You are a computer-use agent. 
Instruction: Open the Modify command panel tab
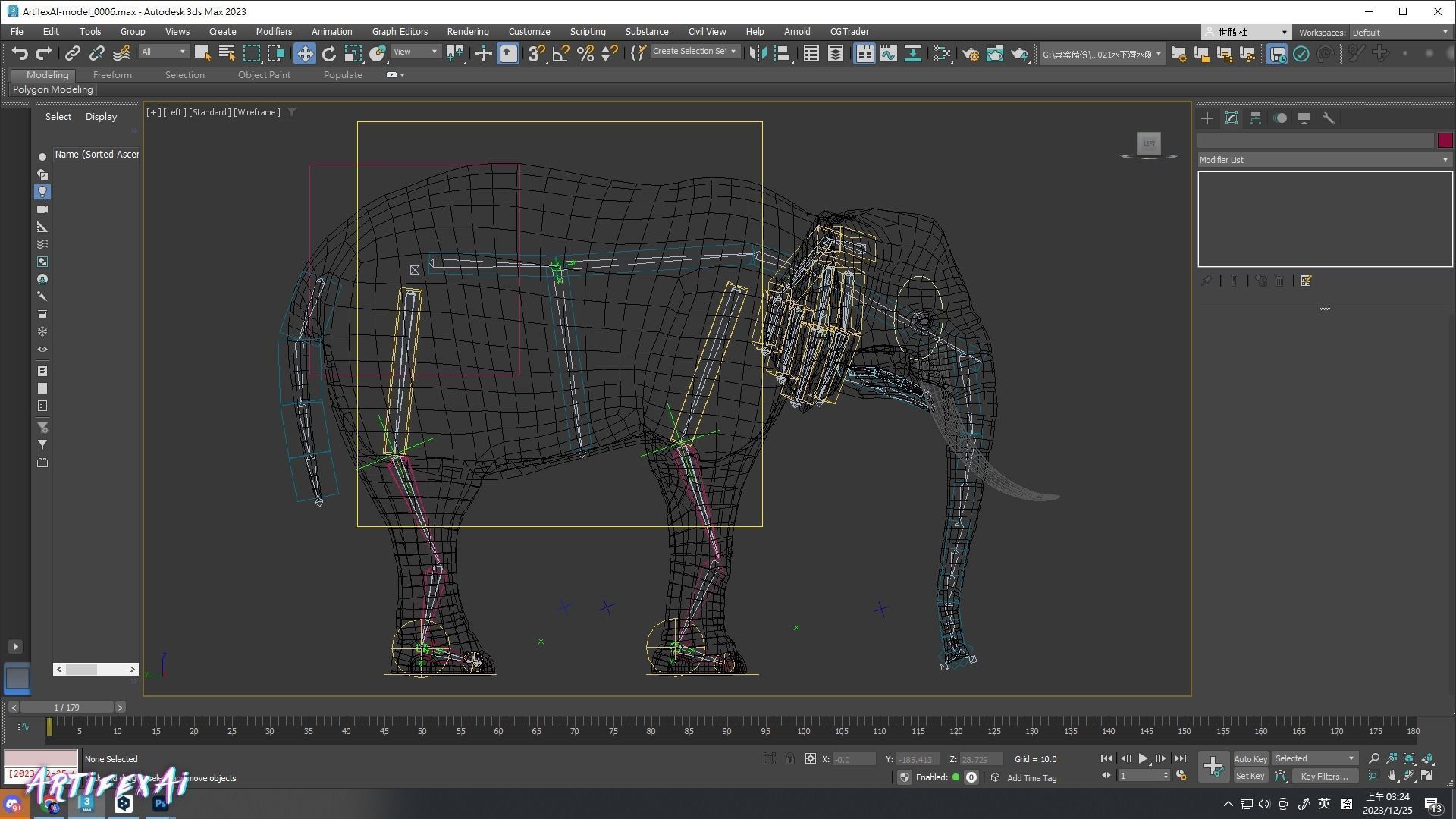(1232, 118)
